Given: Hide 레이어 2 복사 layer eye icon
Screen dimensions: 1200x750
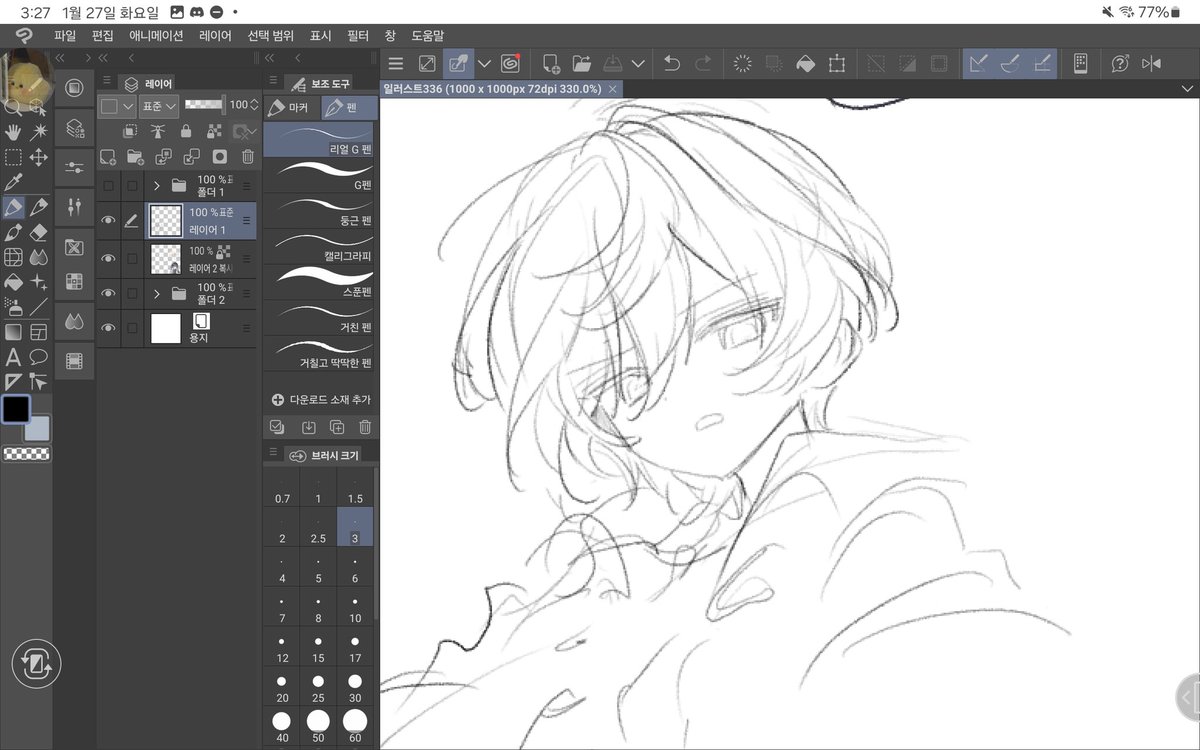Looking at the screenshot, I should 109,258.
